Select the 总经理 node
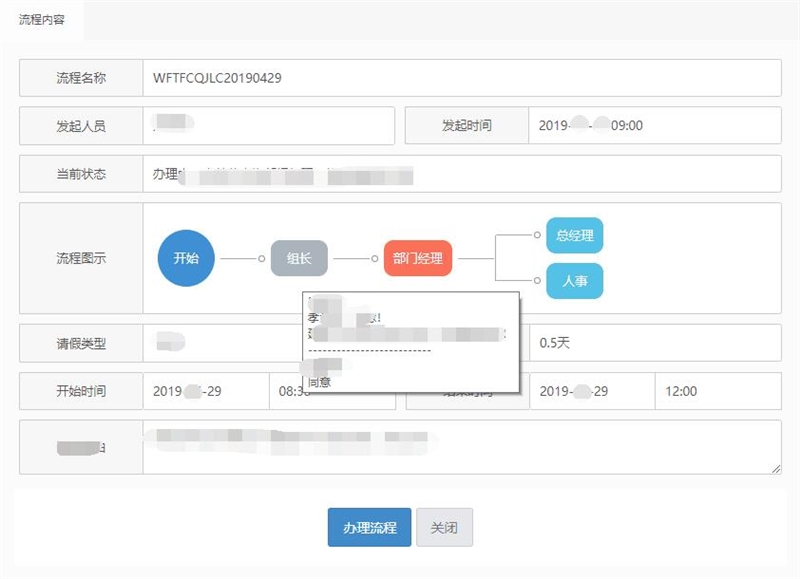 click(x=573, y=236)
